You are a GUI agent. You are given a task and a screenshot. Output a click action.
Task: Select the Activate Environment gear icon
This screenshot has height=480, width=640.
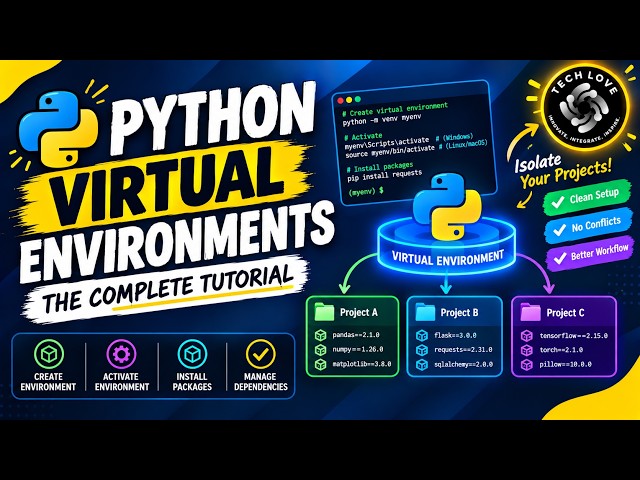[x=121, y=354]
